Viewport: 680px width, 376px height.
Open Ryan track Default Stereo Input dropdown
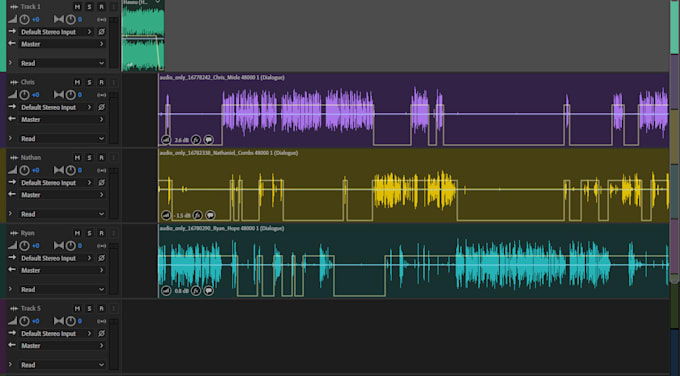click(x=56, y=258)
